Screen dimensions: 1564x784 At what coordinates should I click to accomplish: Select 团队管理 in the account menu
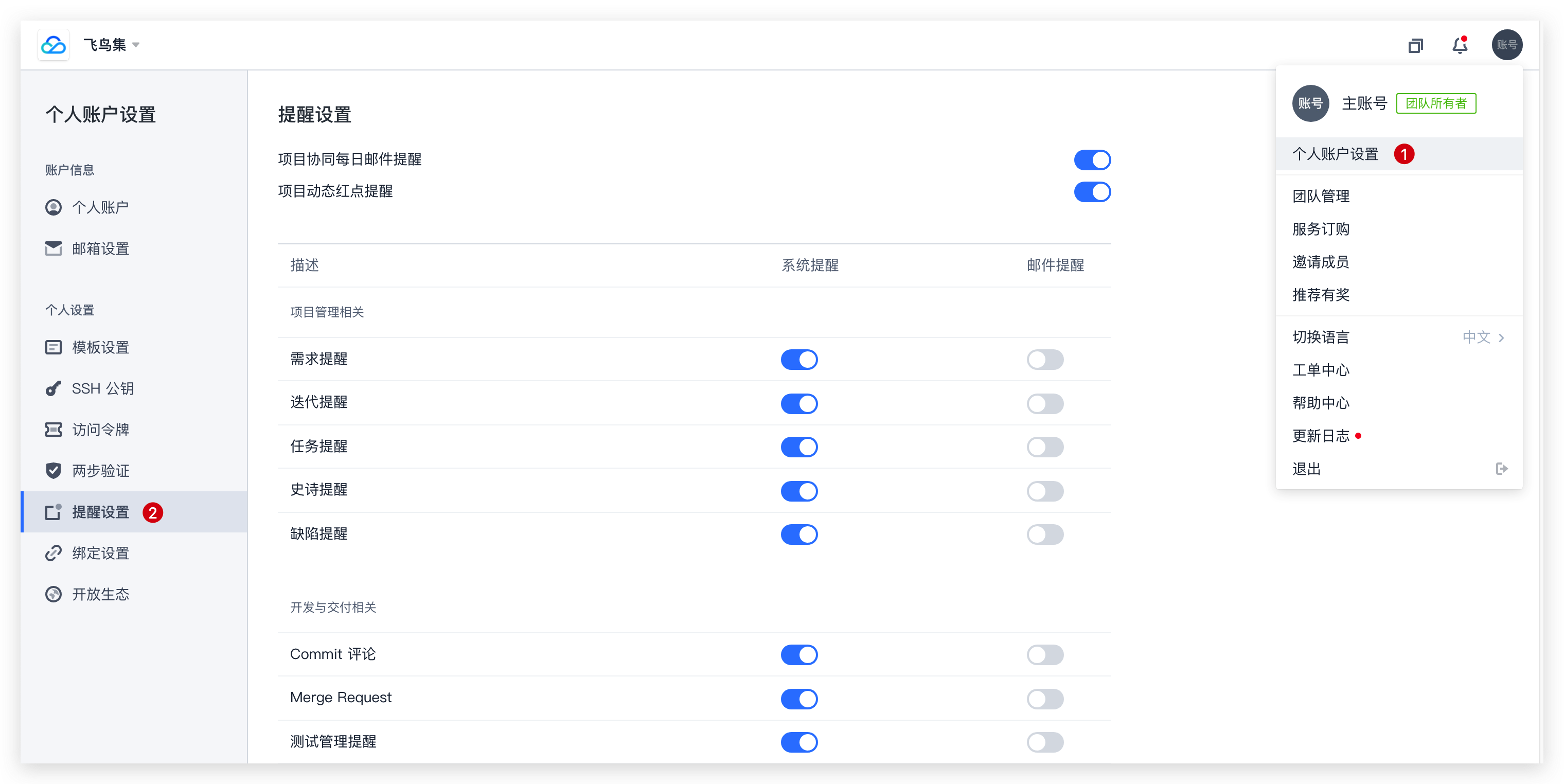click(x=1321, y=196)
